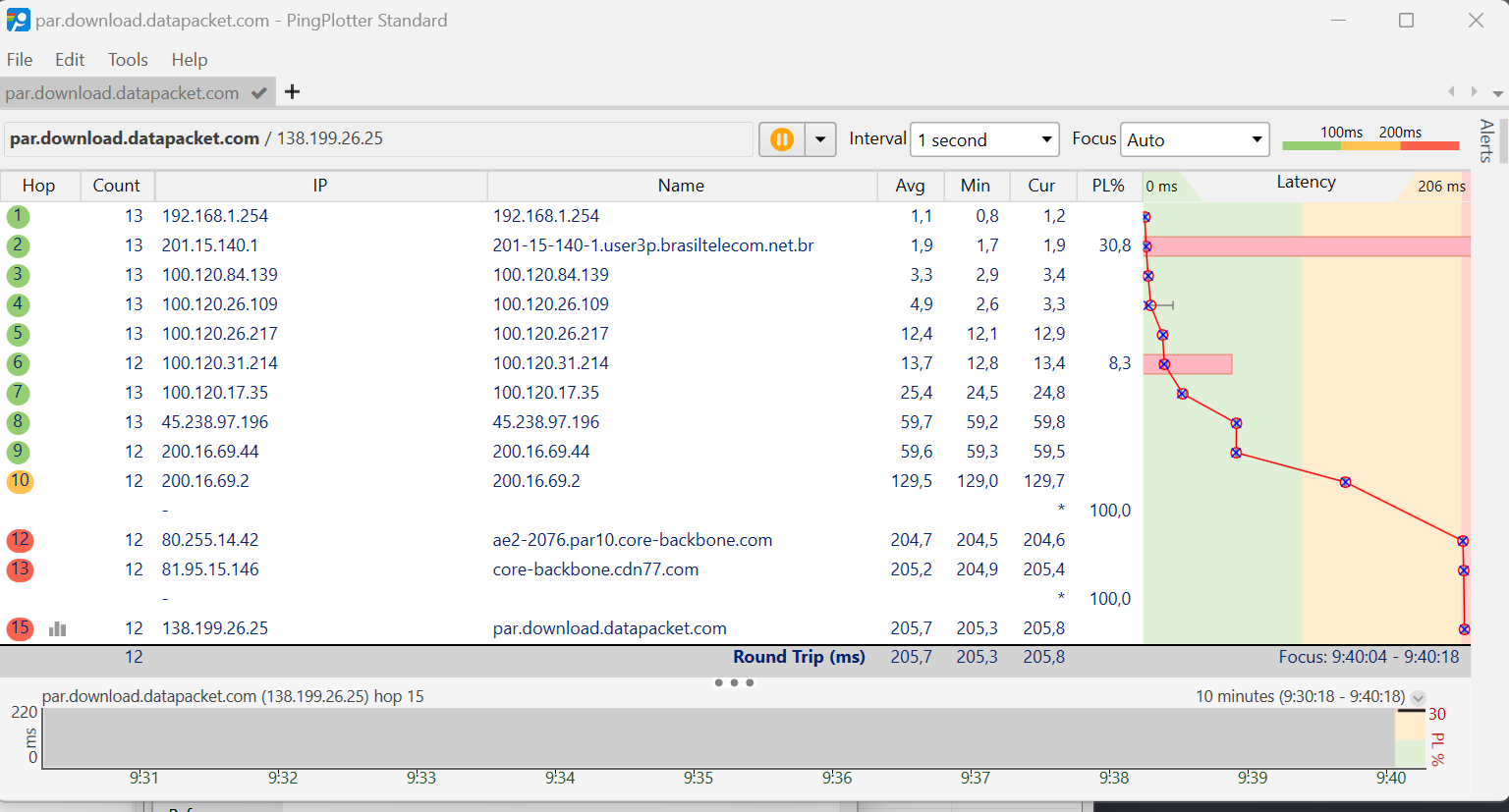This screenshot has width=1509, height=812.
Task: Click the Avg column header
Action: 910,186
